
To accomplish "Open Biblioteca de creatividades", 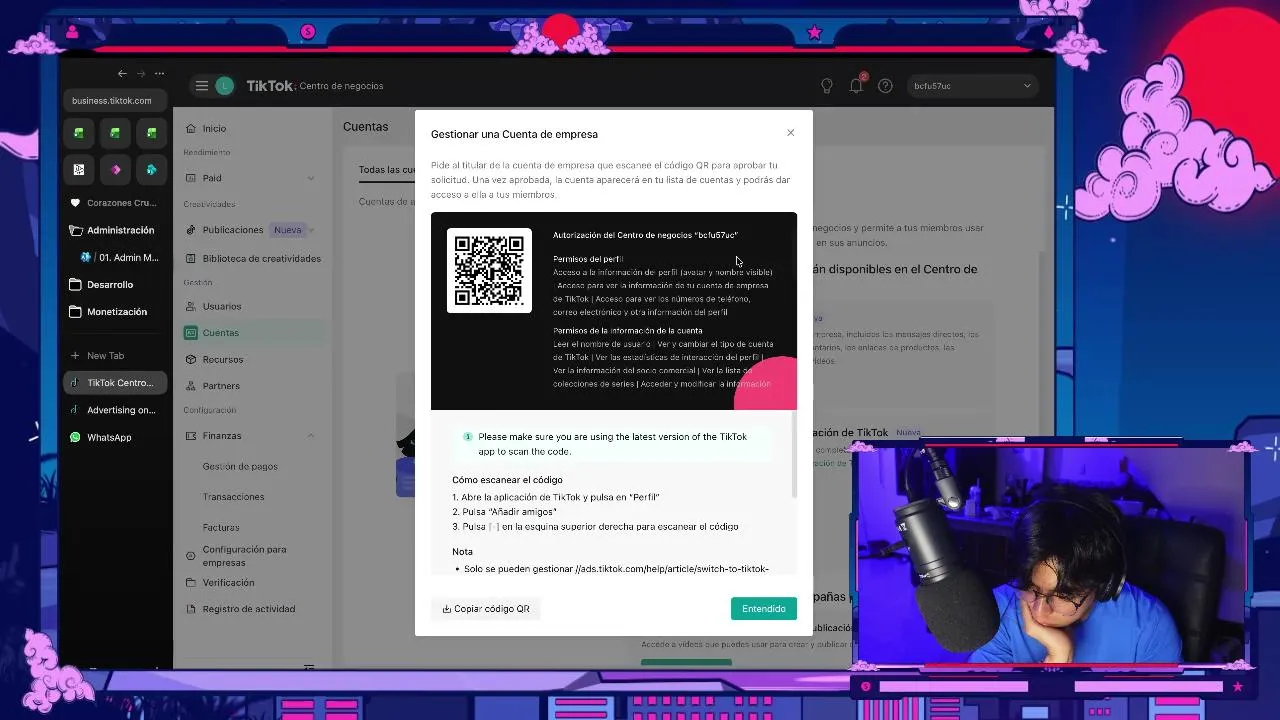I will 261,258.
